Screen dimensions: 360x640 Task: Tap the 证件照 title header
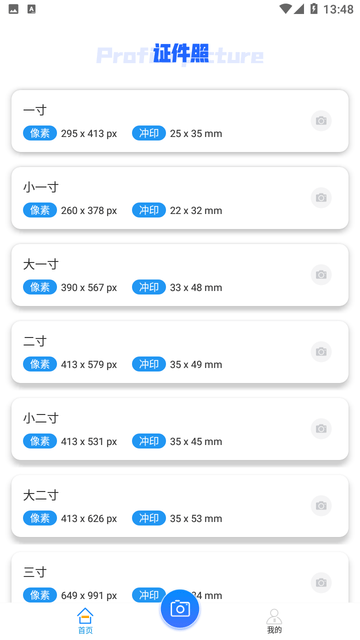[180, 54]
